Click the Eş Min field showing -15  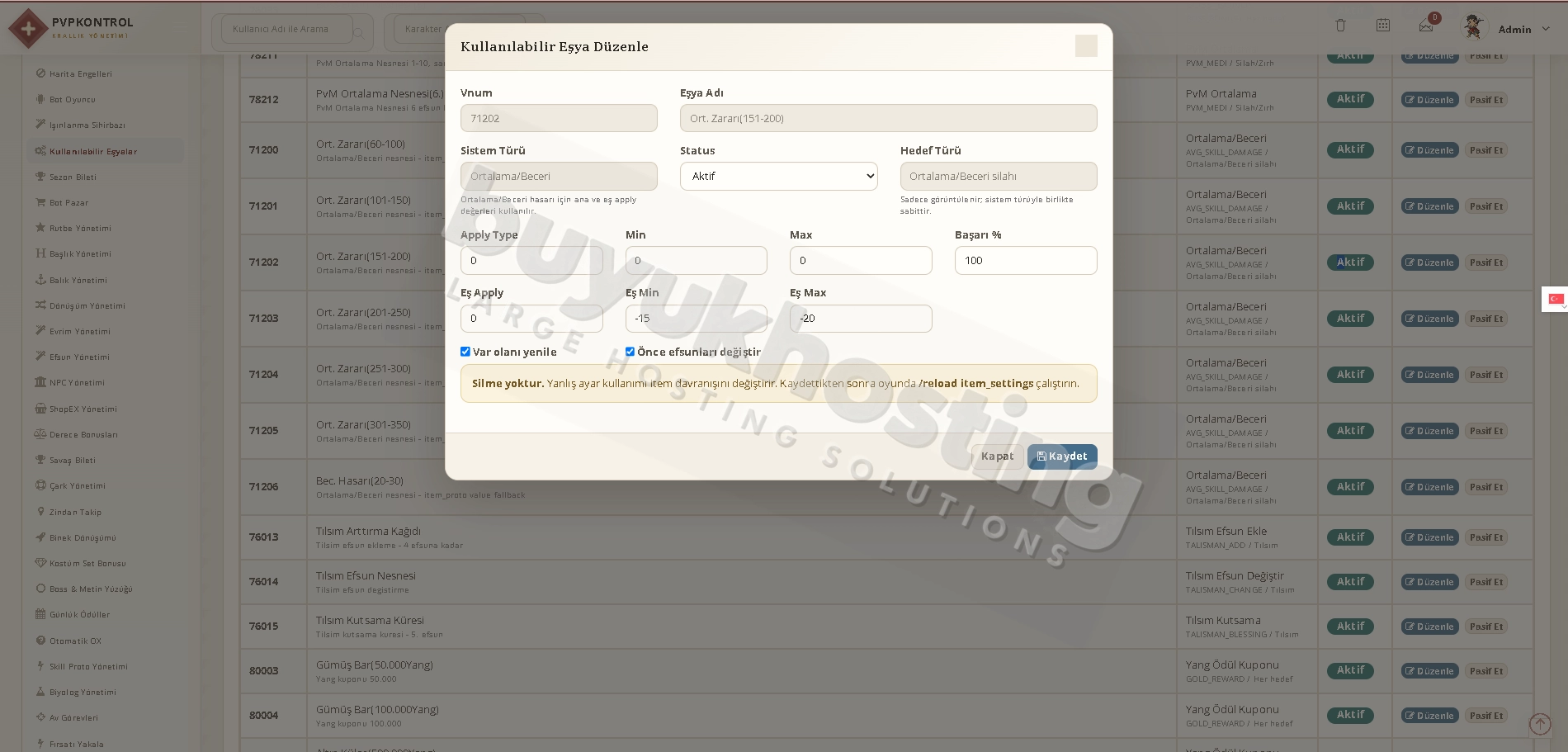696,318
